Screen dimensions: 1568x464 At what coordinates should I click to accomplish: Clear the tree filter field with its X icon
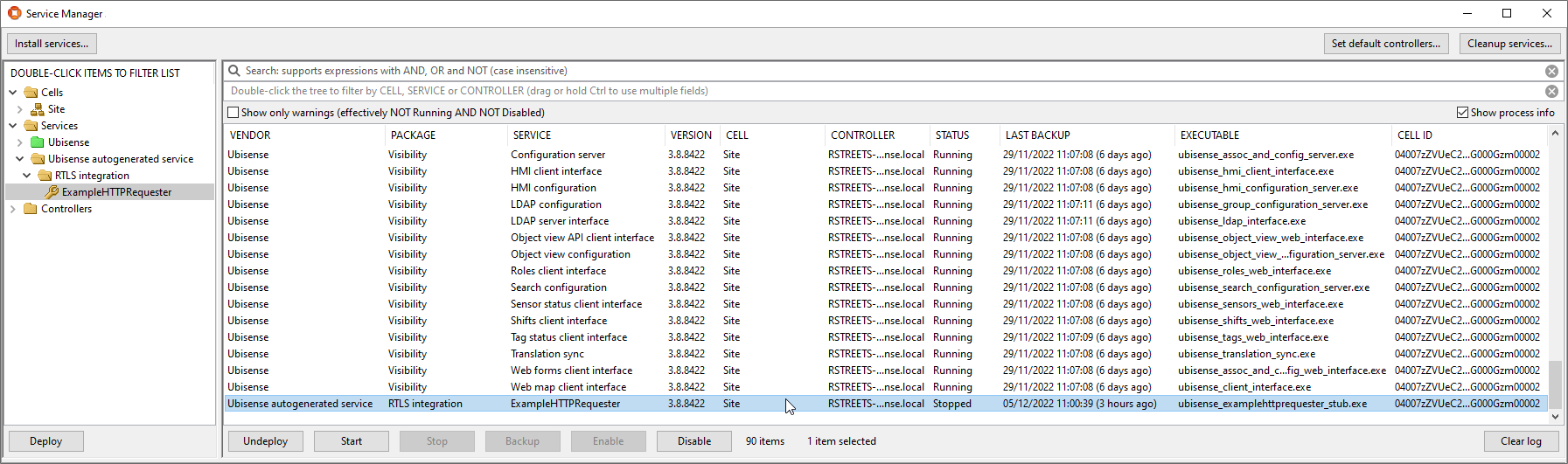(1551, 91)
